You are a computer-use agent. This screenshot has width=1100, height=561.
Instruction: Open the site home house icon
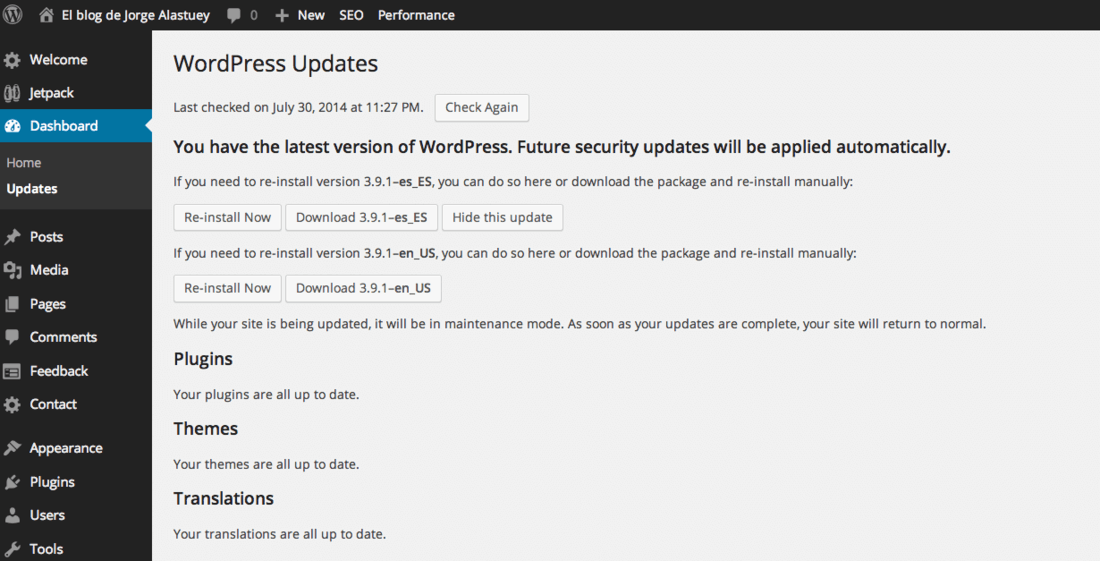point(46,15)
